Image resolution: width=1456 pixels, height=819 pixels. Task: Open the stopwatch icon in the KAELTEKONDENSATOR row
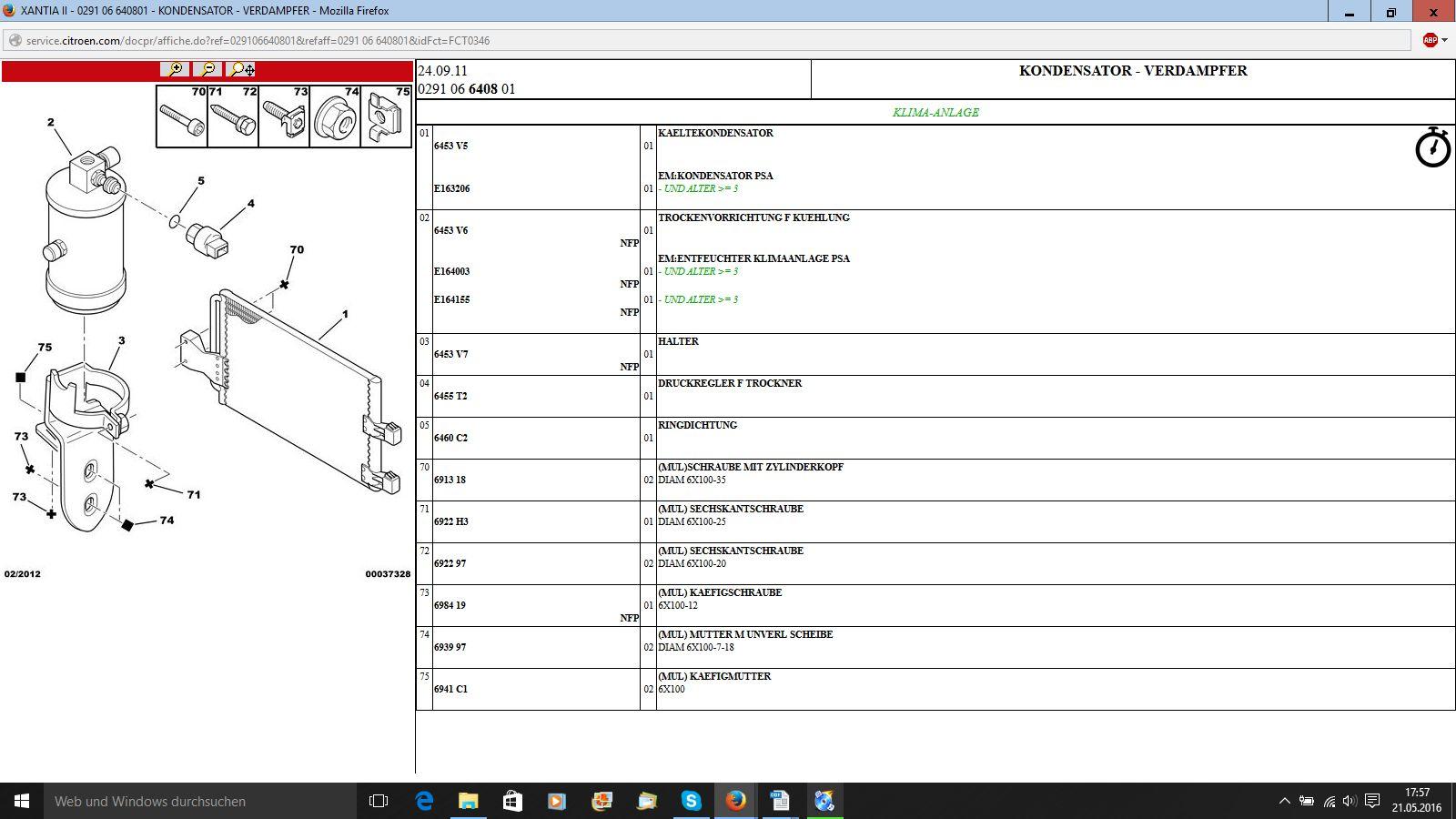pyautogui.click(x=1432, y=147)
